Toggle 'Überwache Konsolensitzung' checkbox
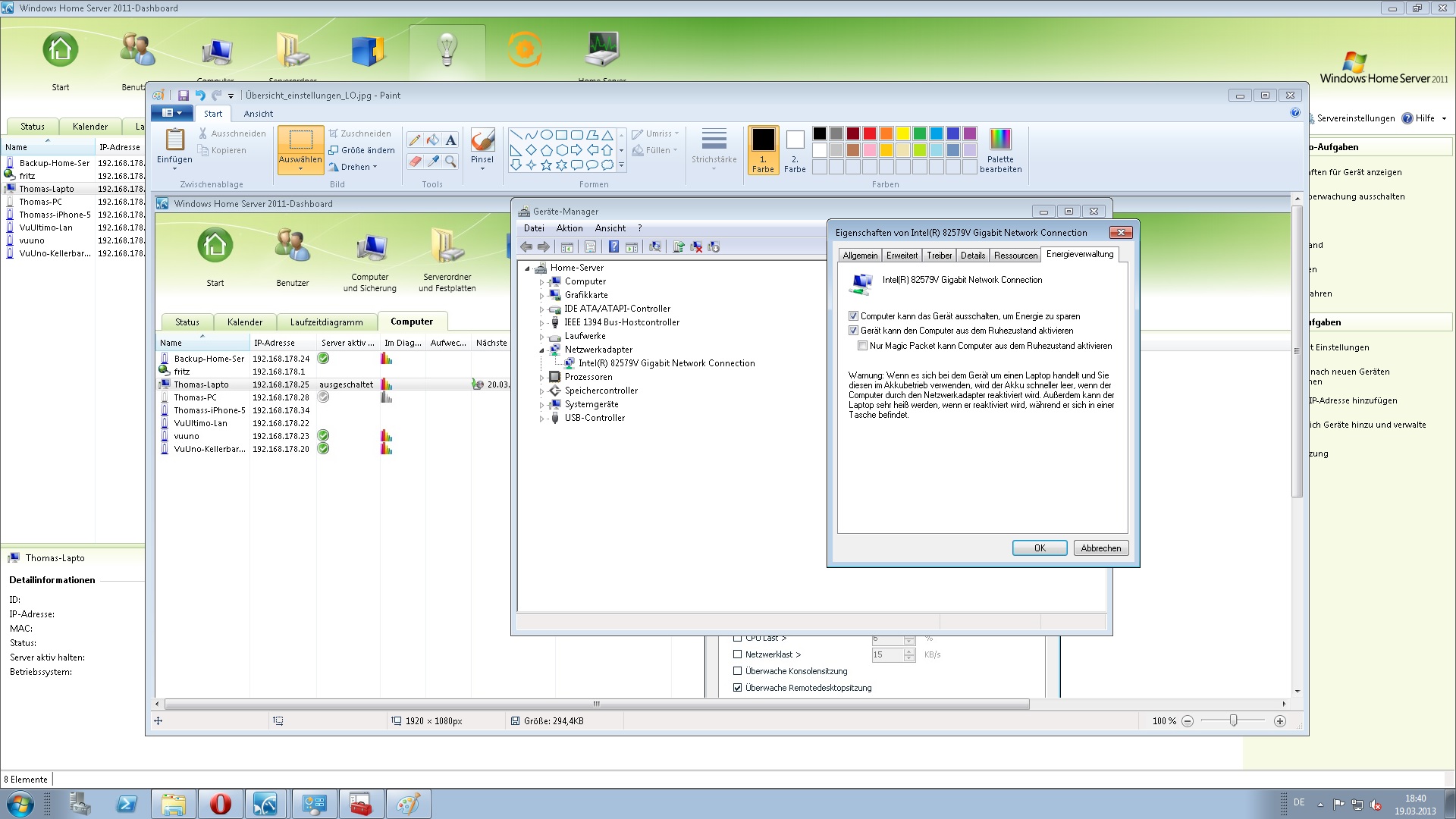This screenshot has height=819, width=1456. 737,671
